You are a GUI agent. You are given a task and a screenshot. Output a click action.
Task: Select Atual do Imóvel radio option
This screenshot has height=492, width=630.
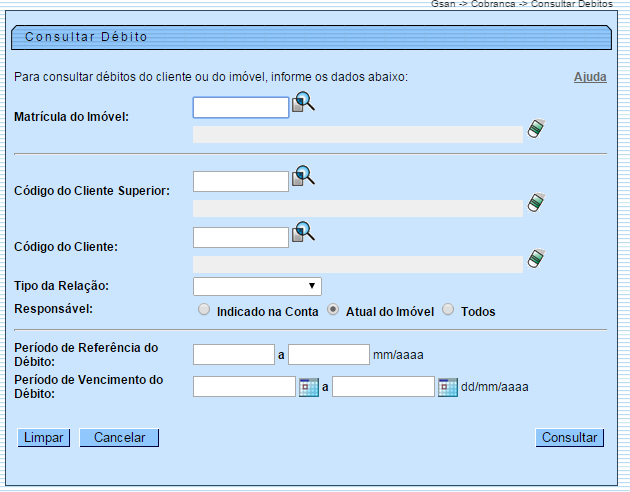pyautogui.click(x=334, y=311)
